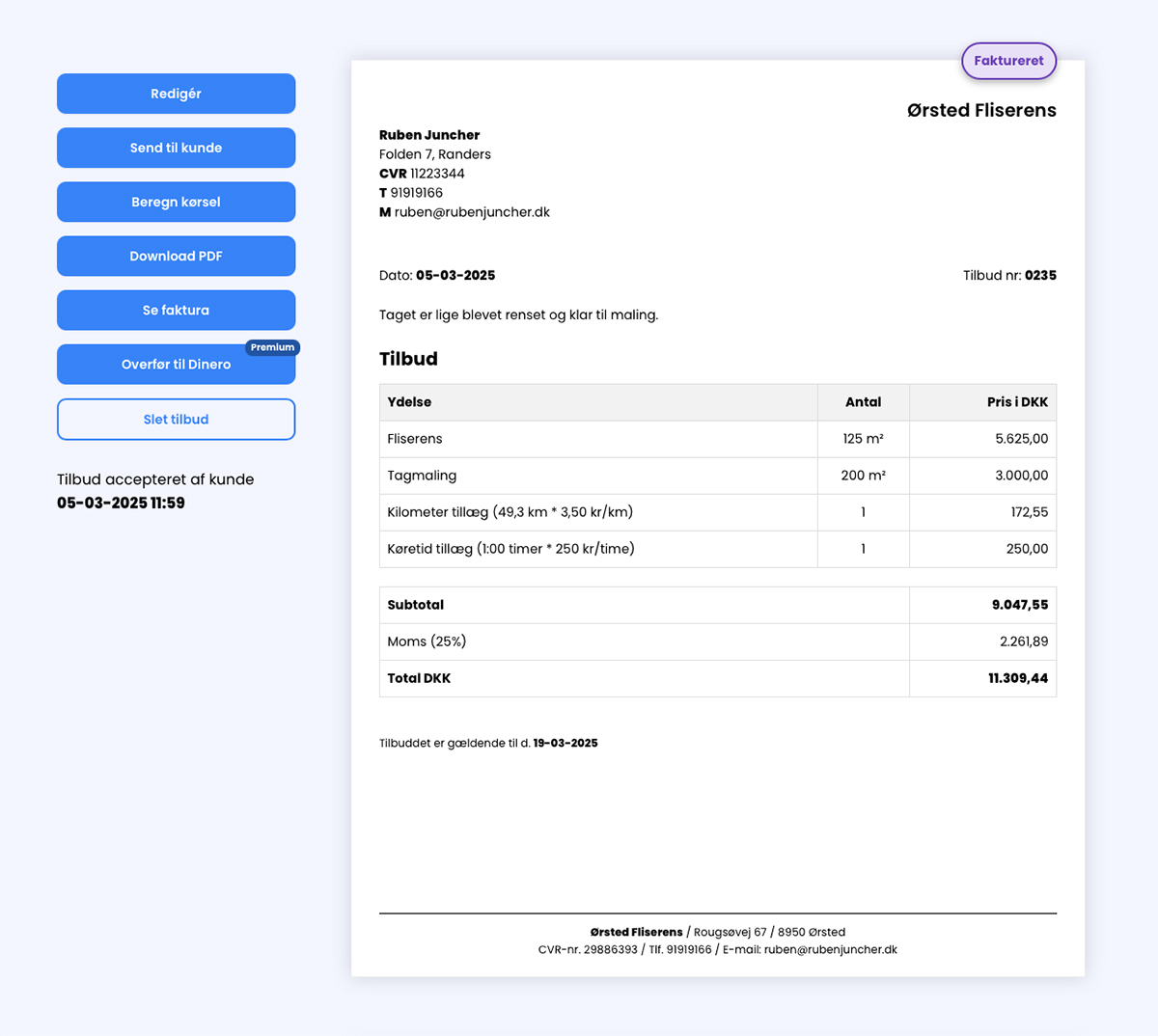Image resolution: width=1158 pixels, height=1036 pixels.
Task: Click the Subtotal value 9.047,55
Action: pos(1019,605)
